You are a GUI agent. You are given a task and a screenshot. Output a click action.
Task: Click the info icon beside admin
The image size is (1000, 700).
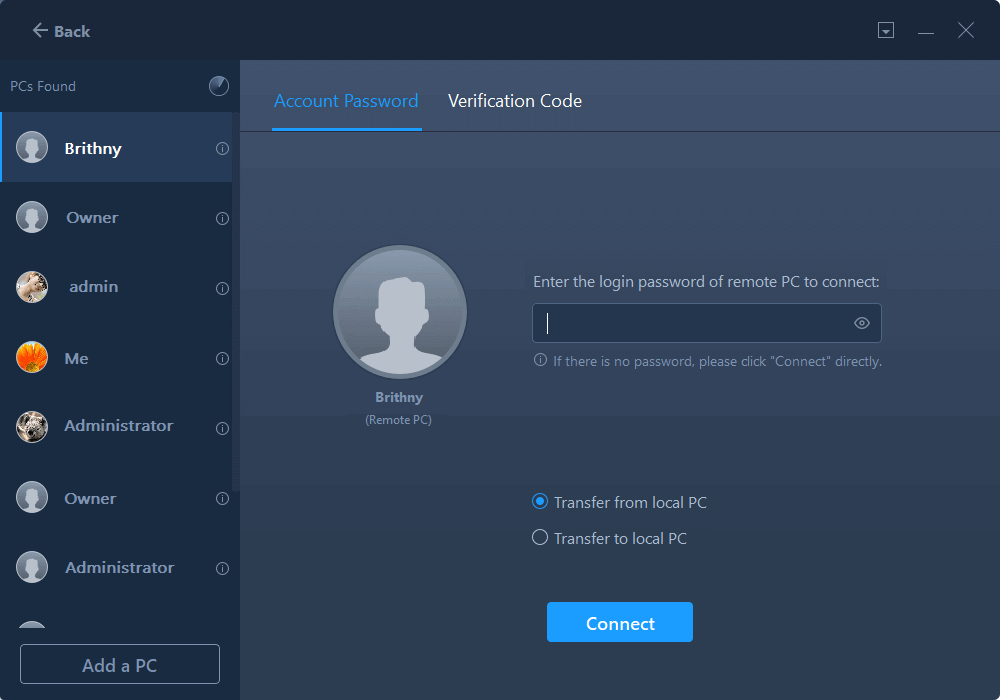[222, 288]
